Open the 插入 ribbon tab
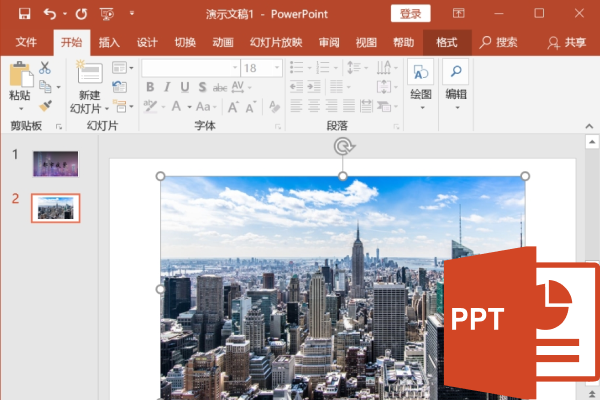Viewport: 600px width, 400px height. [109, 42]
